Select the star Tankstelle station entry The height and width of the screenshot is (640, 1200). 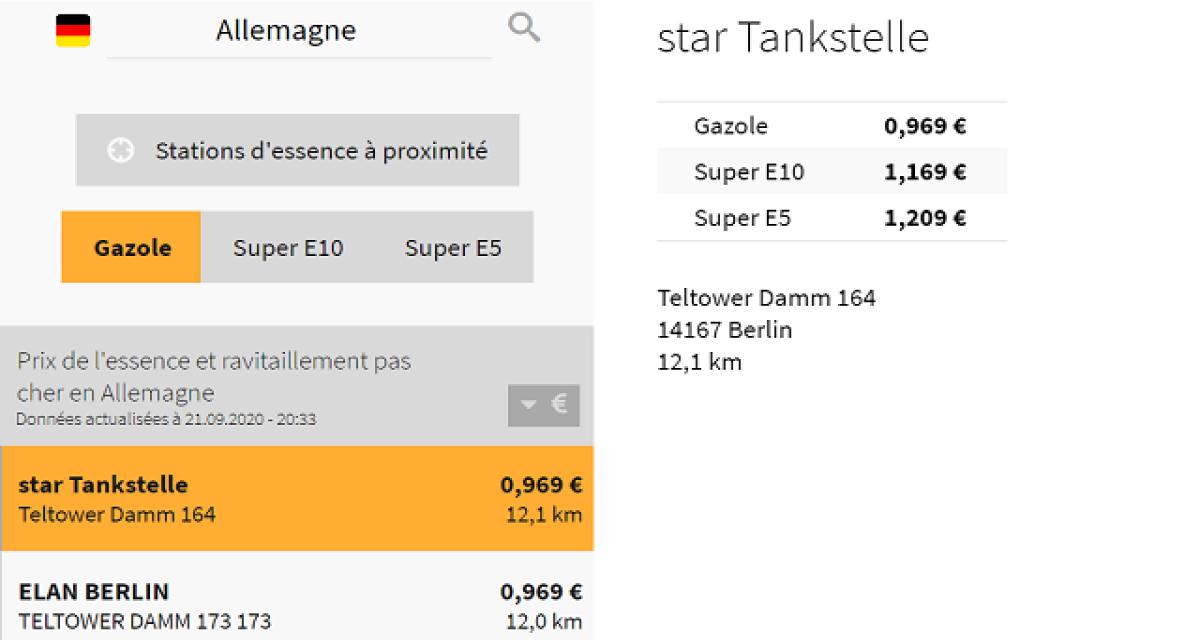297,498
